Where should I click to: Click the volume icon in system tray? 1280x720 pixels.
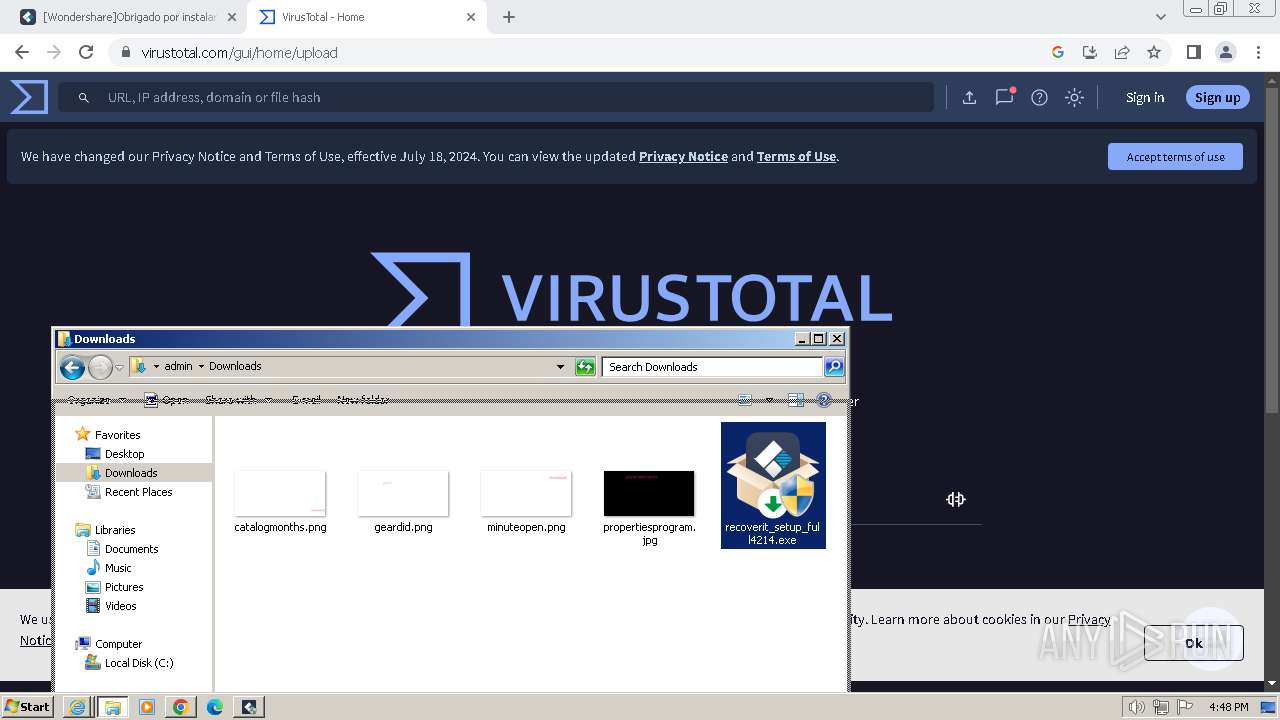[1137, 707]
